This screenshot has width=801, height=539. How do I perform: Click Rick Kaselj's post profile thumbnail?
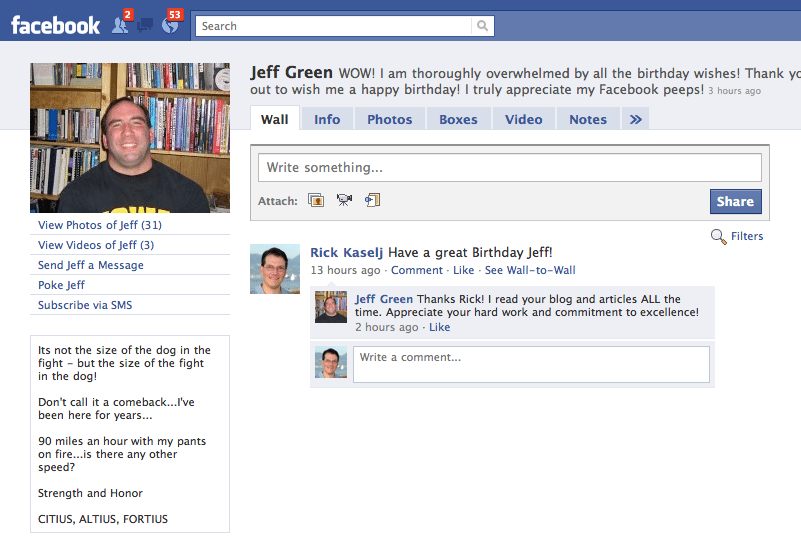pyautogui.click(x=275, y=269)
